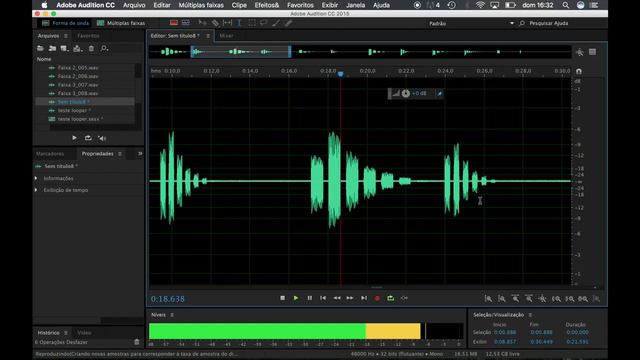Select the Lasso Selection tool
This screenshot has width=640, height=360.
pos(264,23)
